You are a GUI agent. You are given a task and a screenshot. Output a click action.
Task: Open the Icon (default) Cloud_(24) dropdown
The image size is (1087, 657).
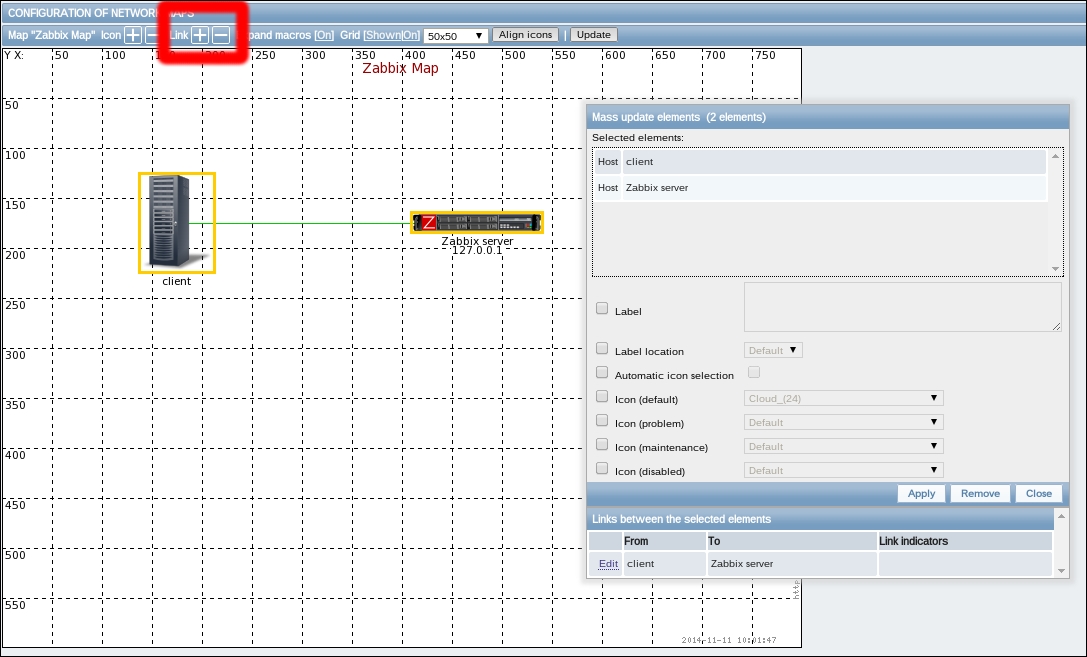coord(844,398)
